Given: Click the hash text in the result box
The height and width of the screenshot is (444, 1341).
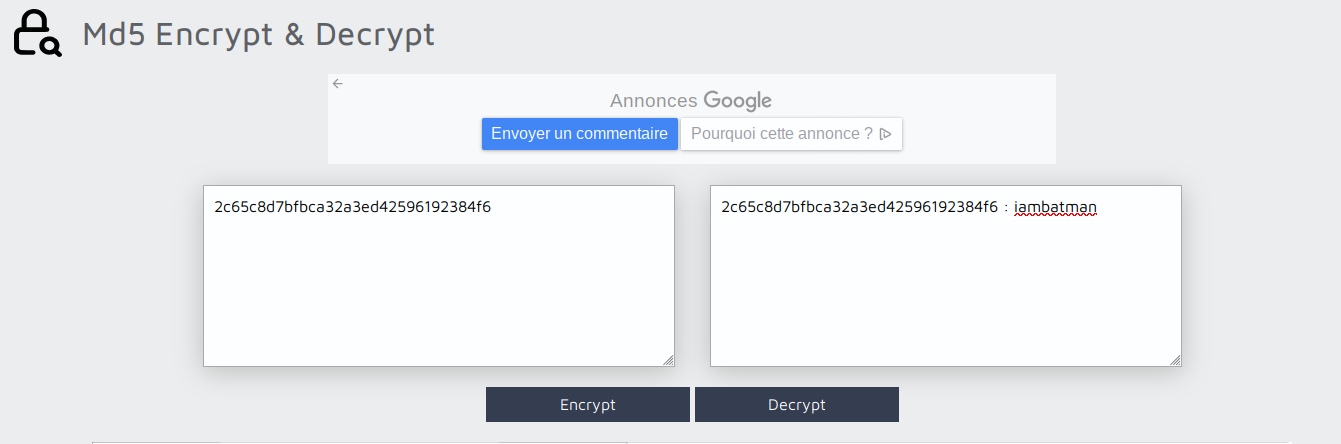Looking at the screenshot, I should 859,208.
